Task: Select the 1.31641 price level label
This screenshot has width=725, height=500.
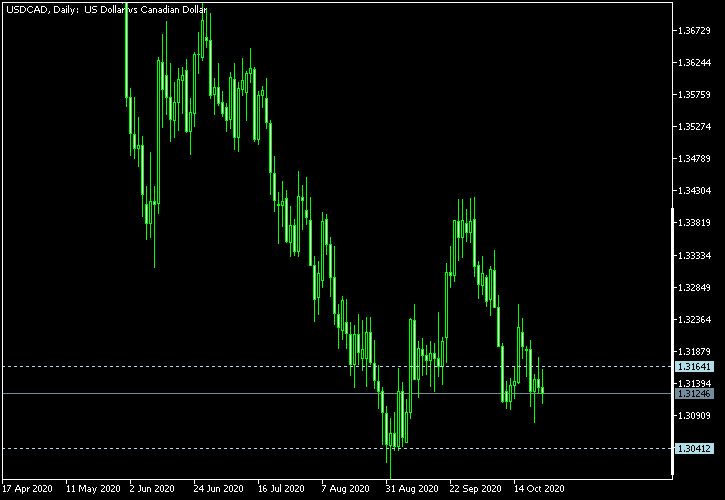Action: point(694,367)
